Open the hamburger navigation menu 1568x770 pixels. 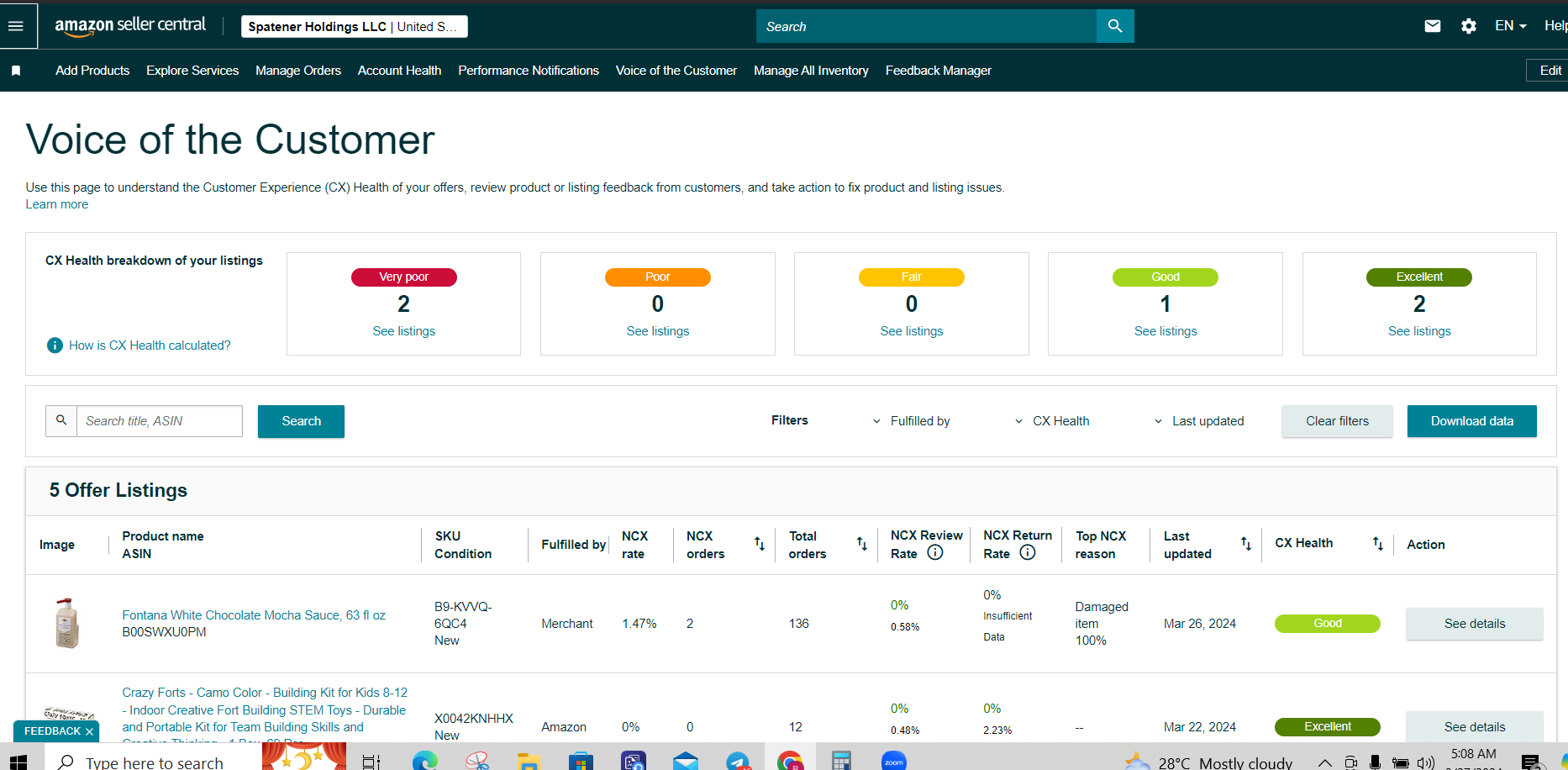coord(15,26)
